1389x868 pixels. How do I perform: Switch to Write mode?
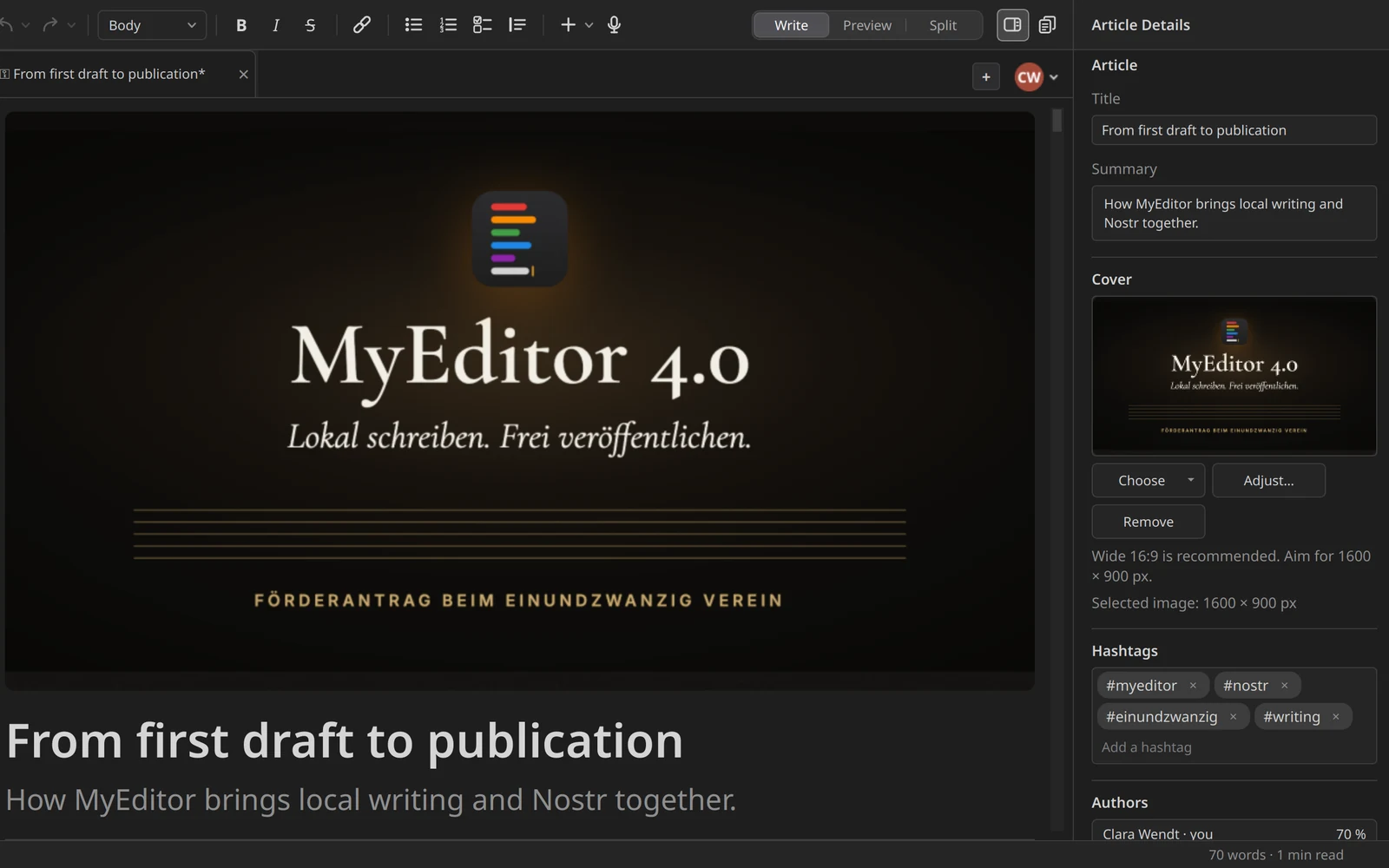point(791,25)
